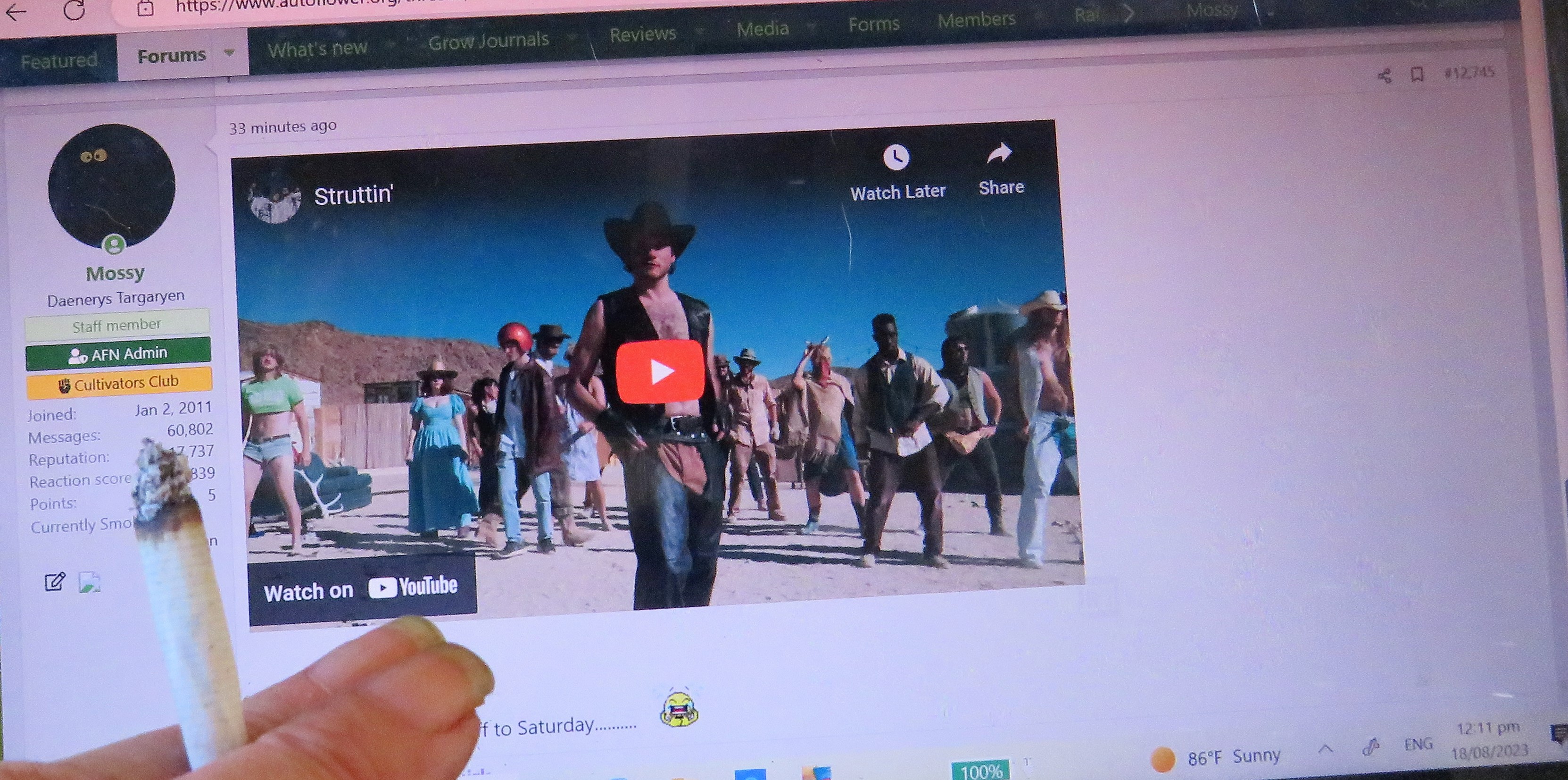
Task: Open the Mossy username profile link
Action: (x=115, y=273)
